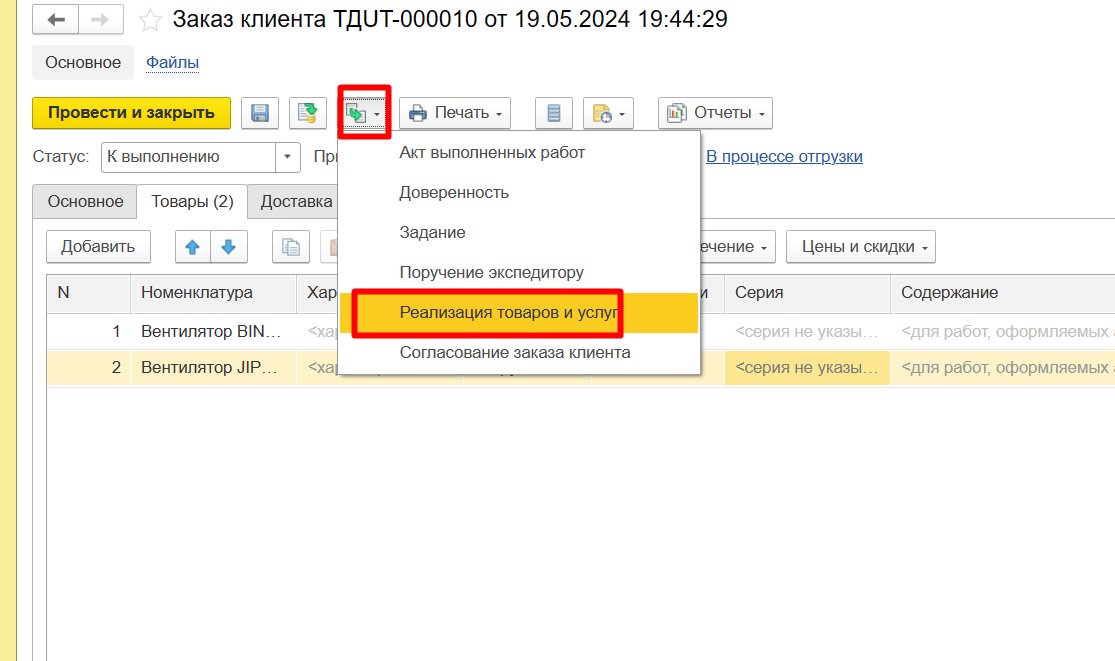Go forward with the right arrow button

click(x=100, y=19)
